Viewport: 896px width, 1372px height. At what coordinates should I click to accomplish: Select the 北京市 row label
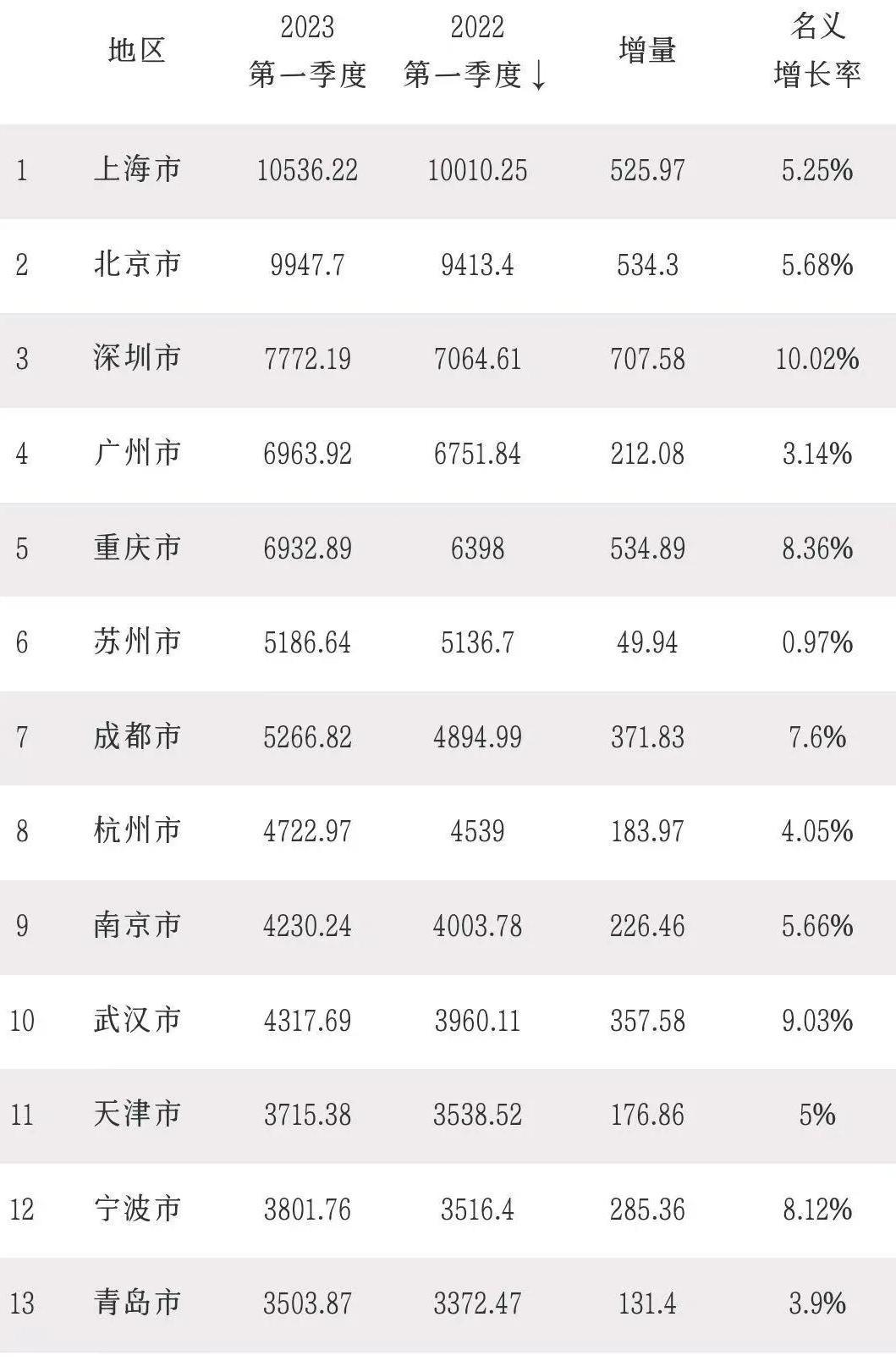137,265
